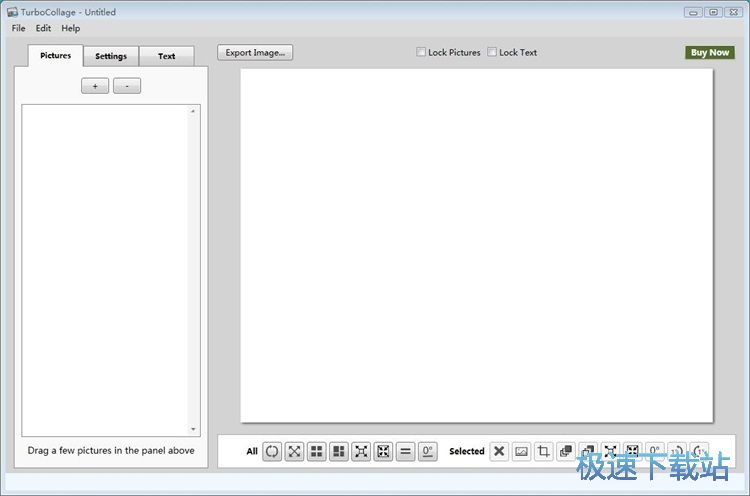The image size is (750, 496).
Task: Click the picture list scrollbar down arrow
Action: click(x=193, y=429)
